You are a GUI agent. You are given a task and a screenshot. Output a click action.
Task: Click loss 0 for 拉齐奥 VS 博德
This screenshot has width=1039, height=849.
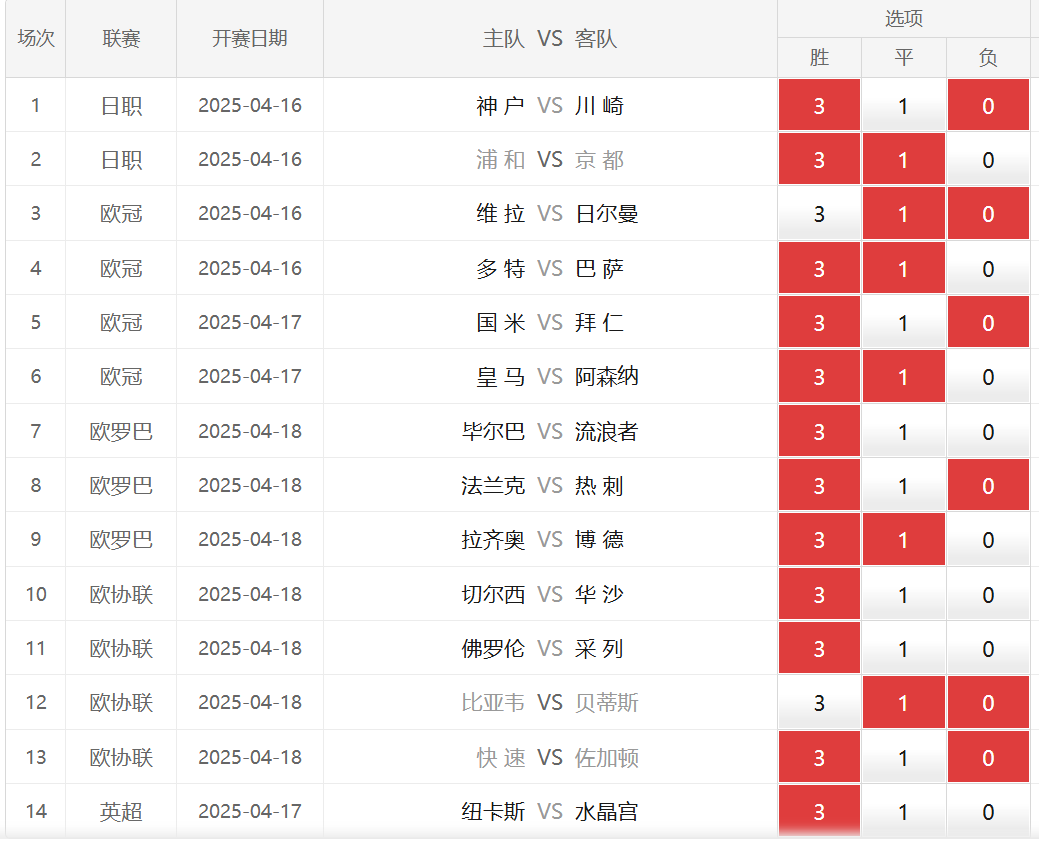click(x=988, y=539)
